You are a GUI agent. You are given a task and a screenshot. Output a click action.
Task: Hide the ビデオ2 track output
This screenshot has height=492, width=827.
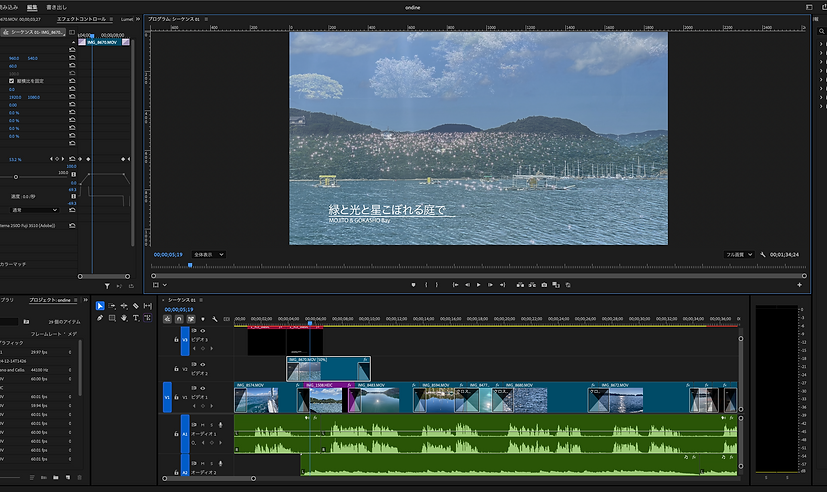[x=203, y=364]
